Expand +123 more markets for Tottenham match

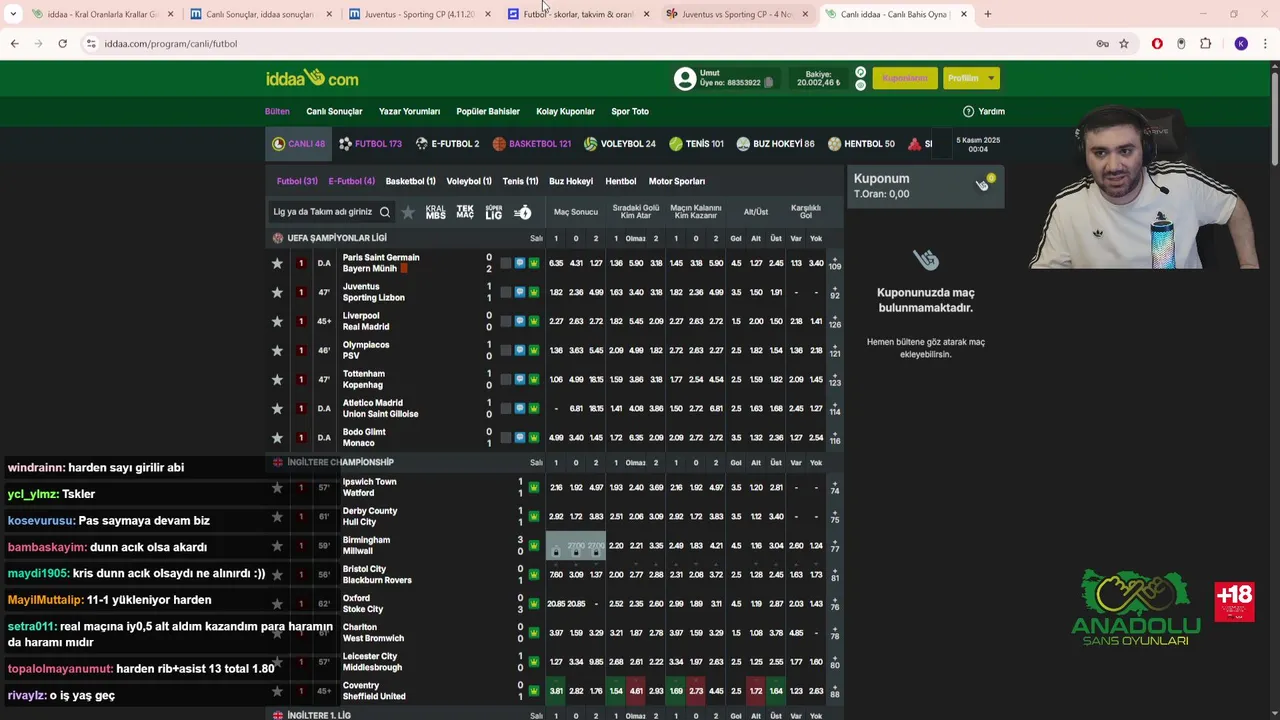pos(834,379)
